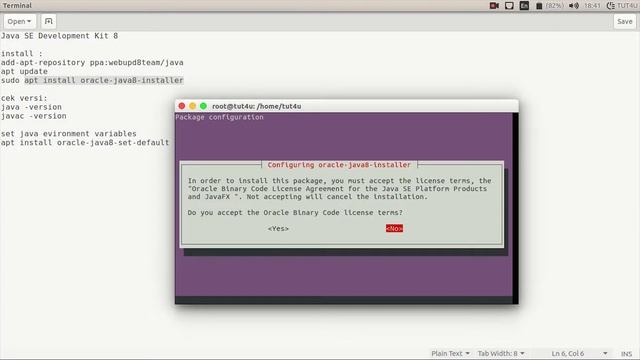Screen dimensions: 640x360
Task: Save the document with Save button
Action: pos(624,21)
